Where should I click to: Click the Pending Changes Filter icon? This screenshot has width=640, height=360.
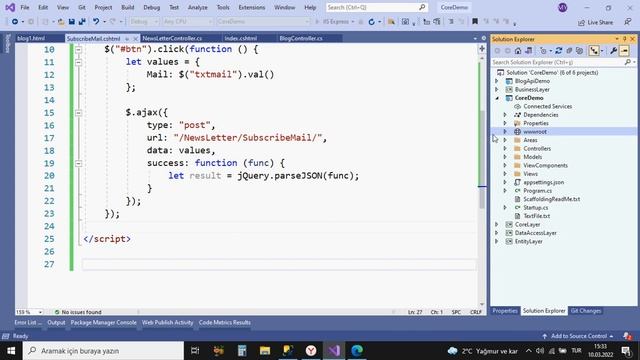[542, 51]
